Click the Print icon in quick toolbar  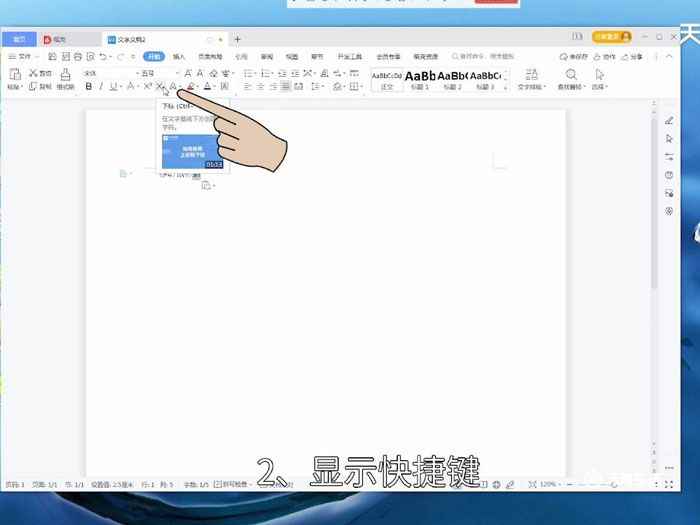coord(78,56)
